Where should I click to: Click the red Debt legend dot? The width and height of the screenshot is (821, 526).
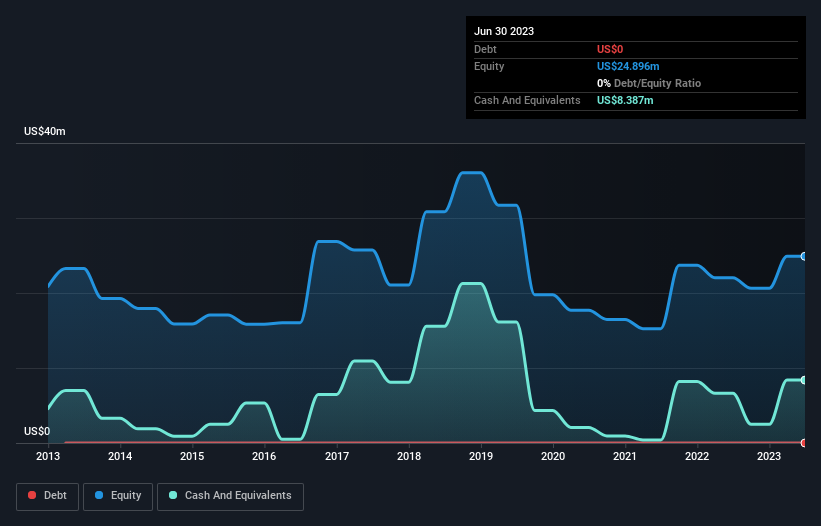32,495
